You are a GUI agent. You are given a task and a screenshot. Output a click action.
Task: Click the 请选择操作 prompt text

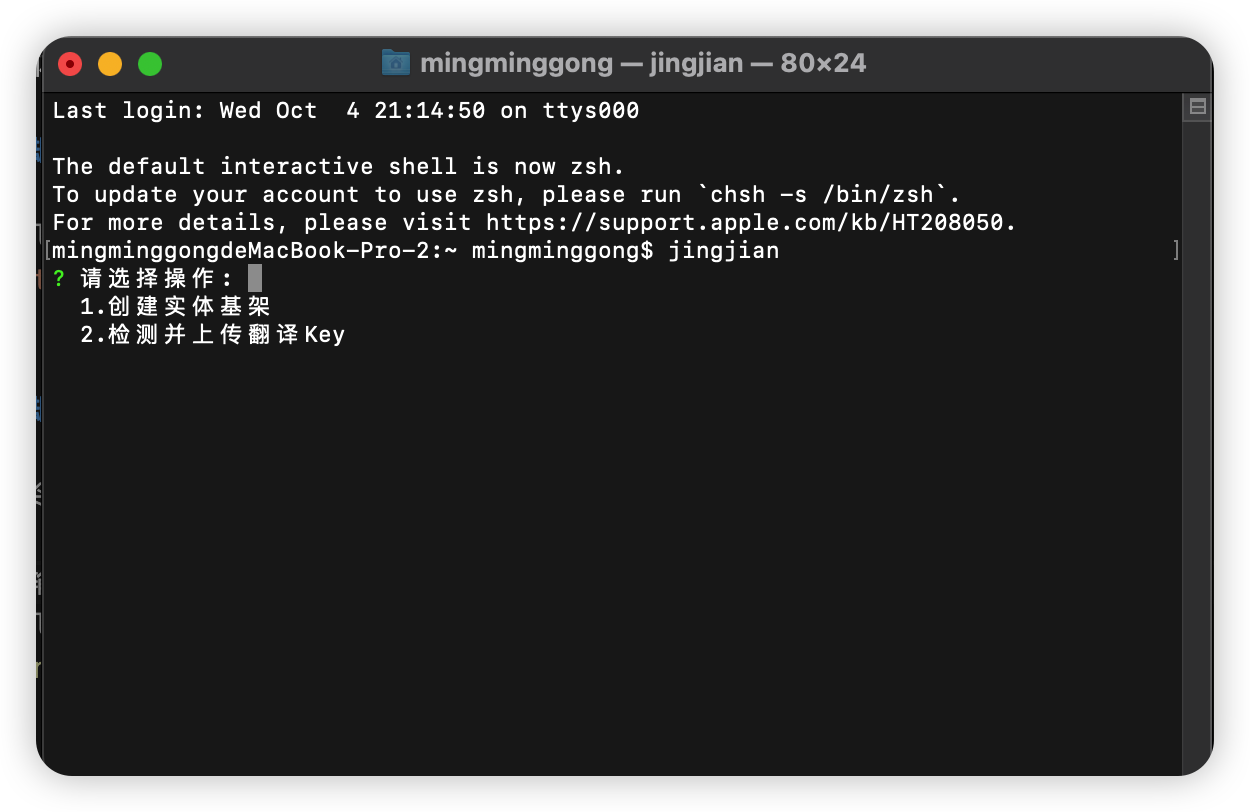[x=156, y=278]
